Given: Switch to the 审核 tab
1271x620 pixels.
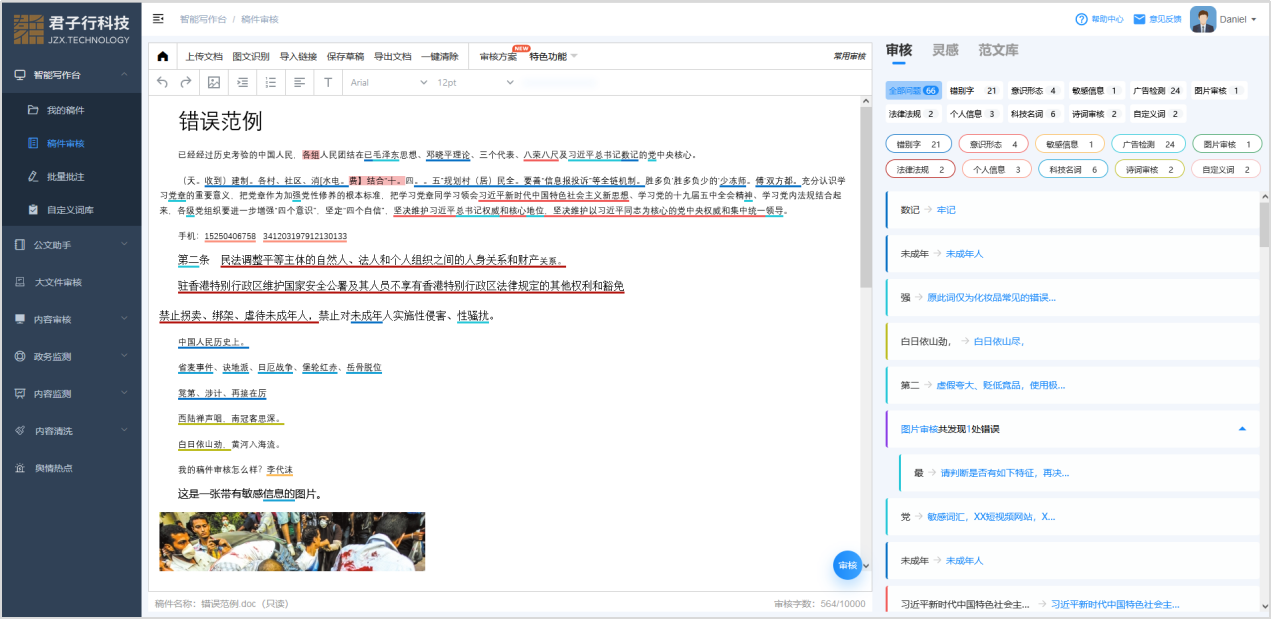Looking at the screenshot, I should (x=898, y=50).
